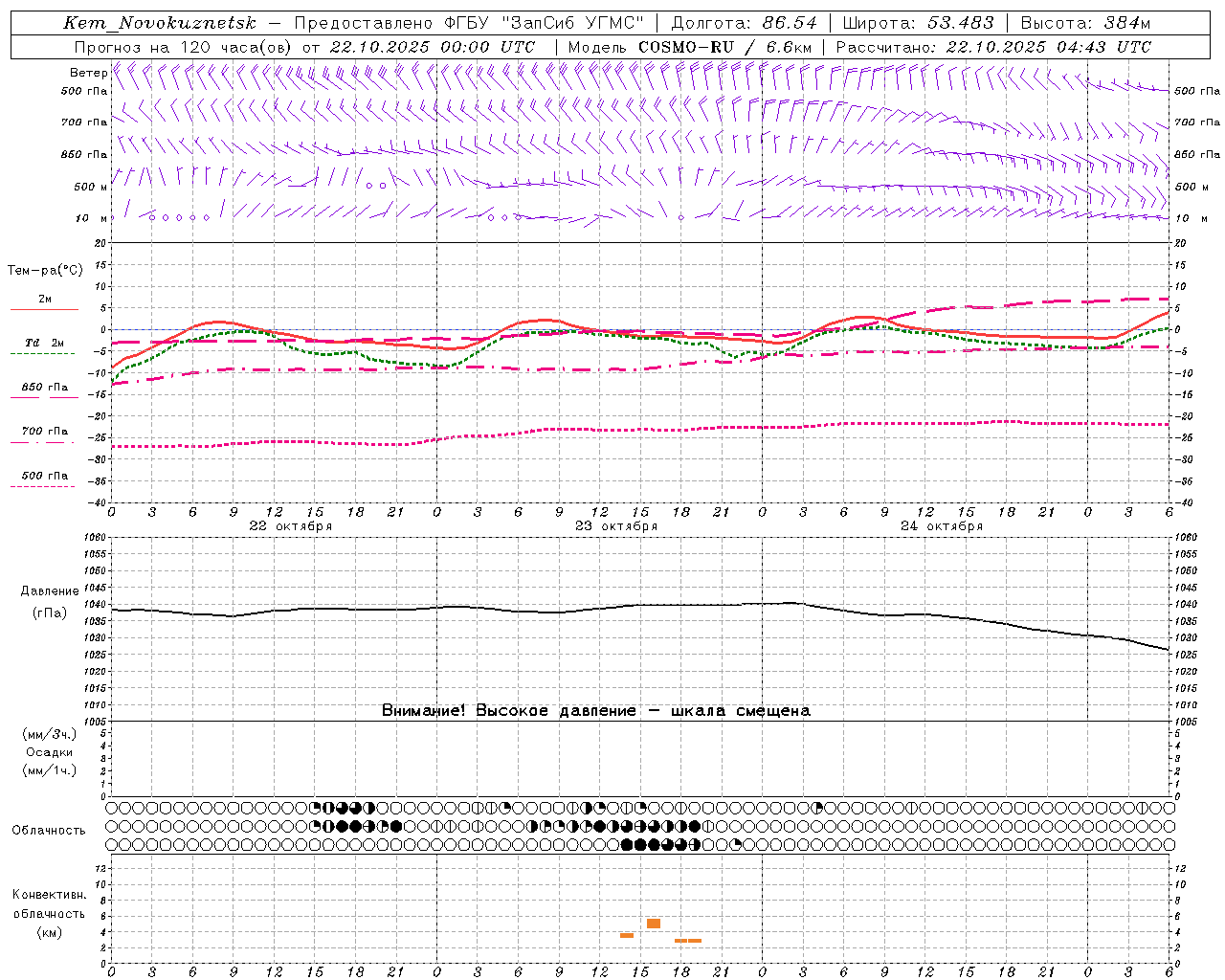Select the text Предоставлено ФГБУ "ЗапСиб УГМС"

469,23
